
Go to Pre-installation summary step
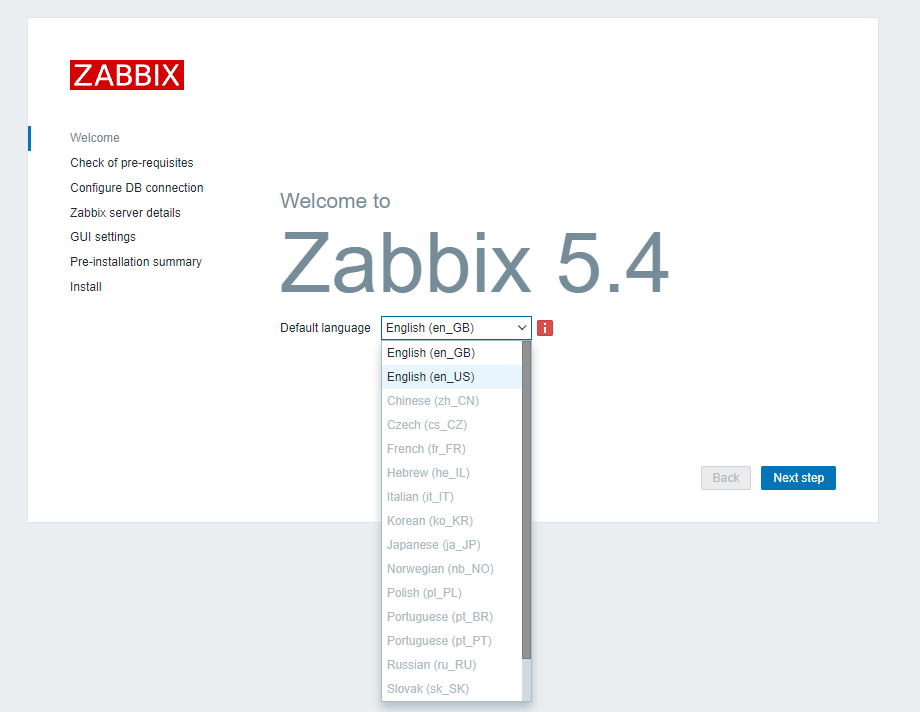pyautogui.click(x=136, y=262)
